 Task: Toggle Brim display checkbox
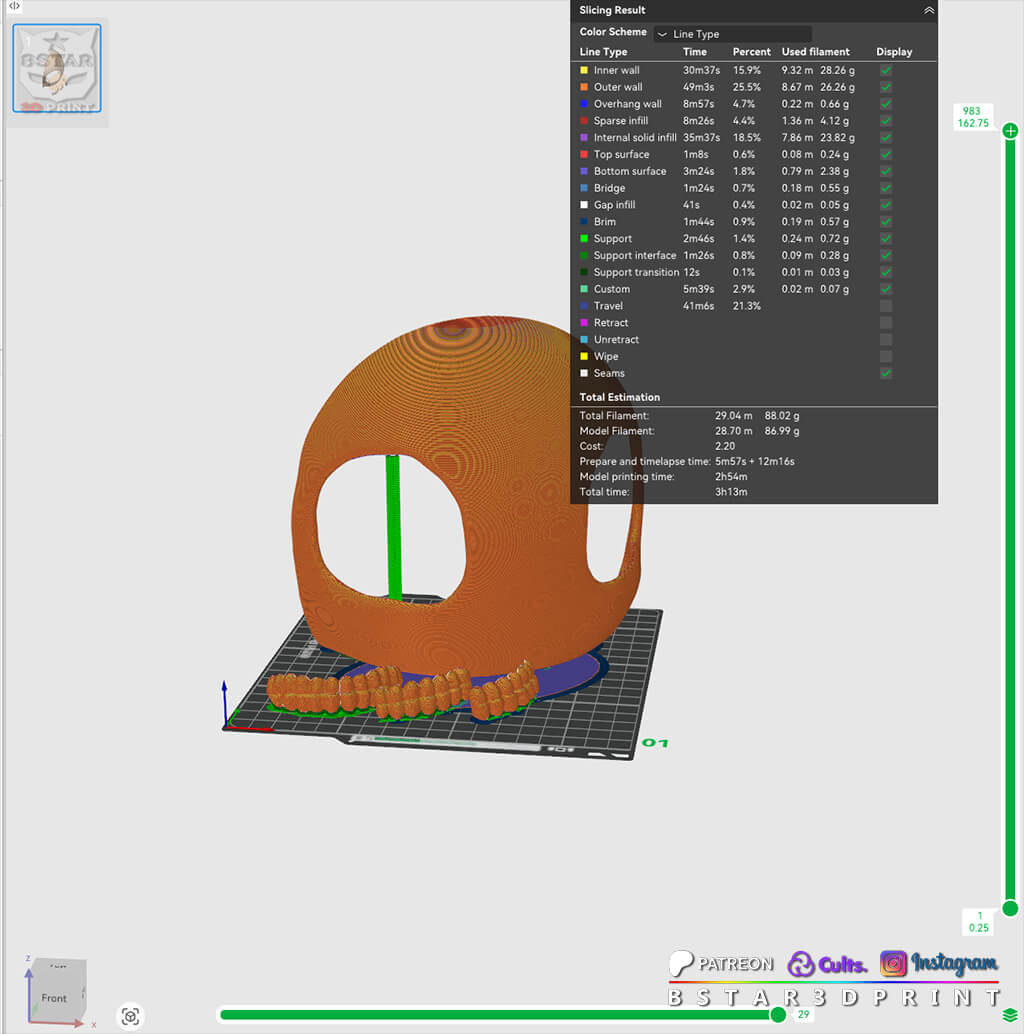[x=886, y=222]
